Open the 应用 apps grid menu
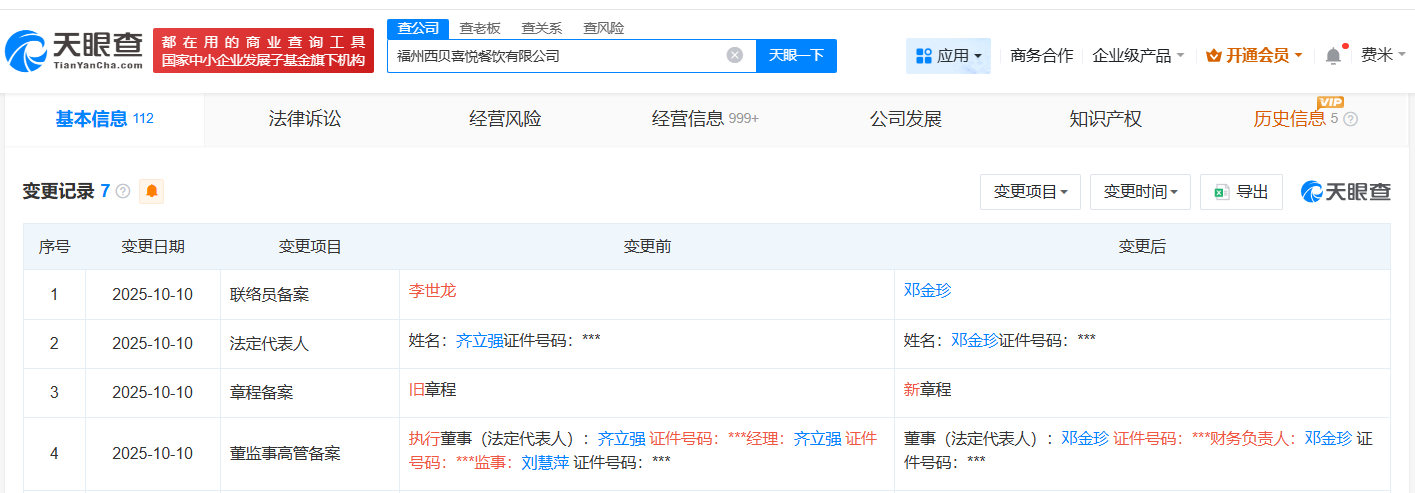Screen dimensions: 1415x493 (x=948, y=56)
